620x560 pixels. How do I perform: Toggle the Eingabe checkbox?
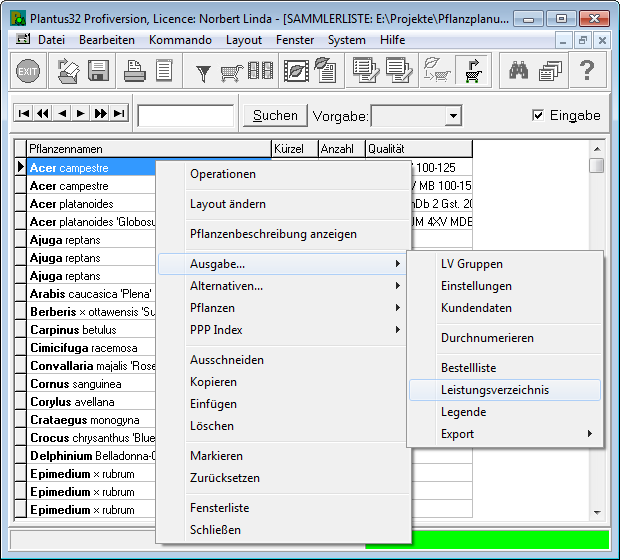point(539,115)
